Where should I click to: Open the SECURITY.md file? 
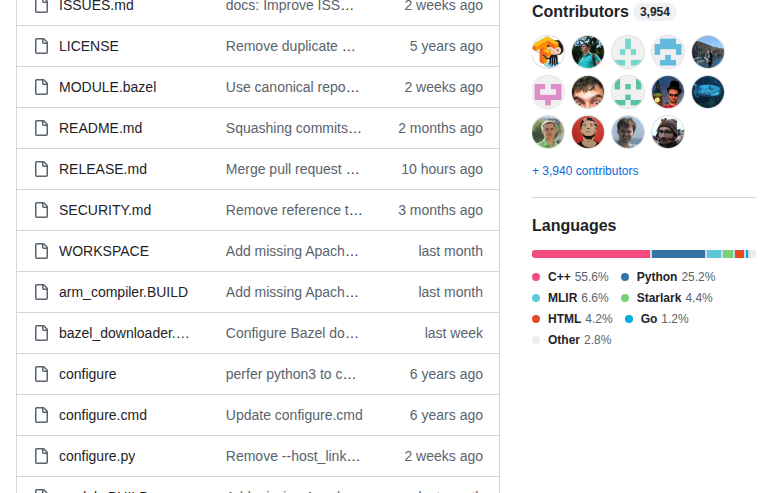pos(105,210)
